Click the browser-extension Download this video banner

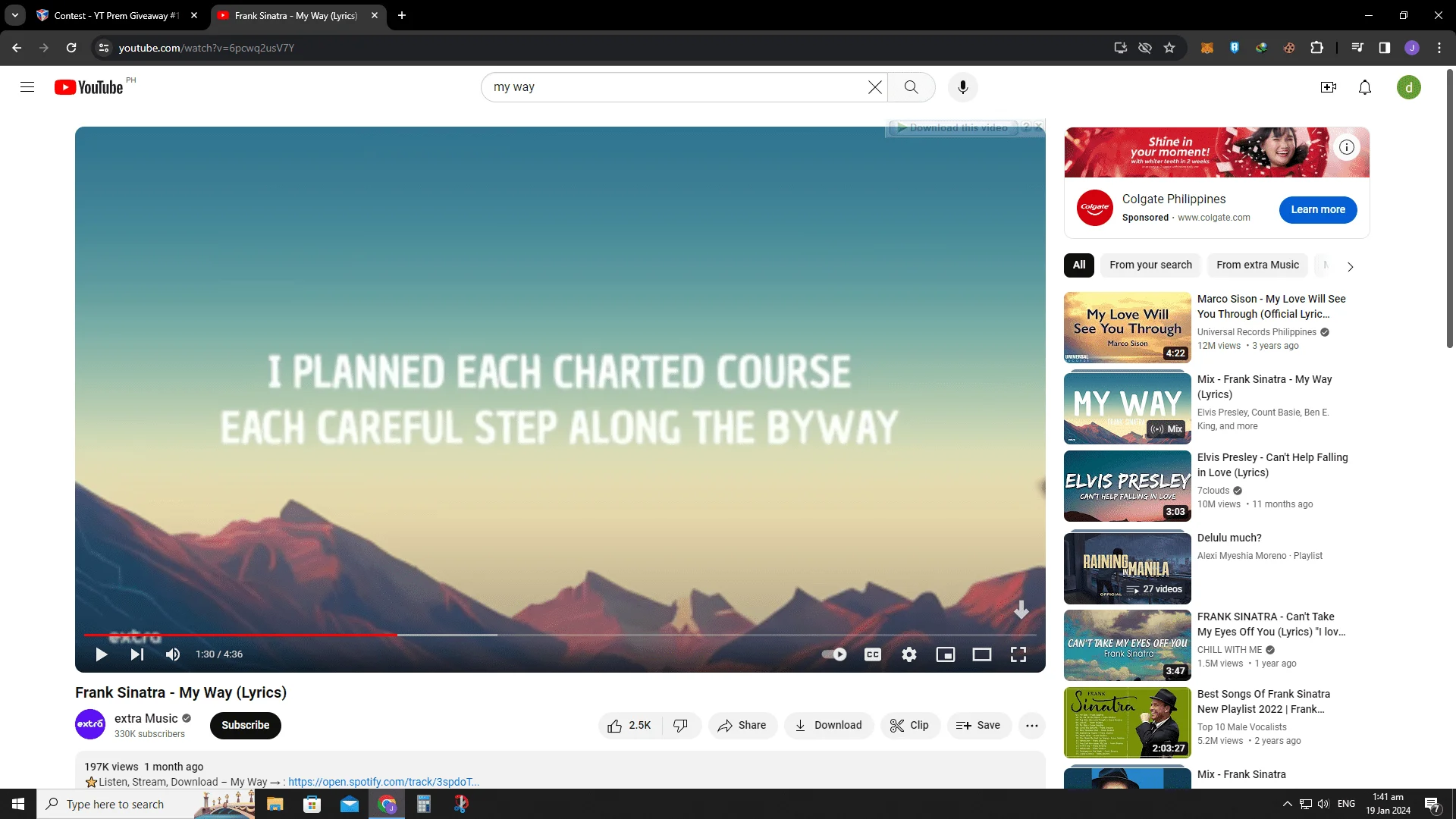[x=952, y=127]
